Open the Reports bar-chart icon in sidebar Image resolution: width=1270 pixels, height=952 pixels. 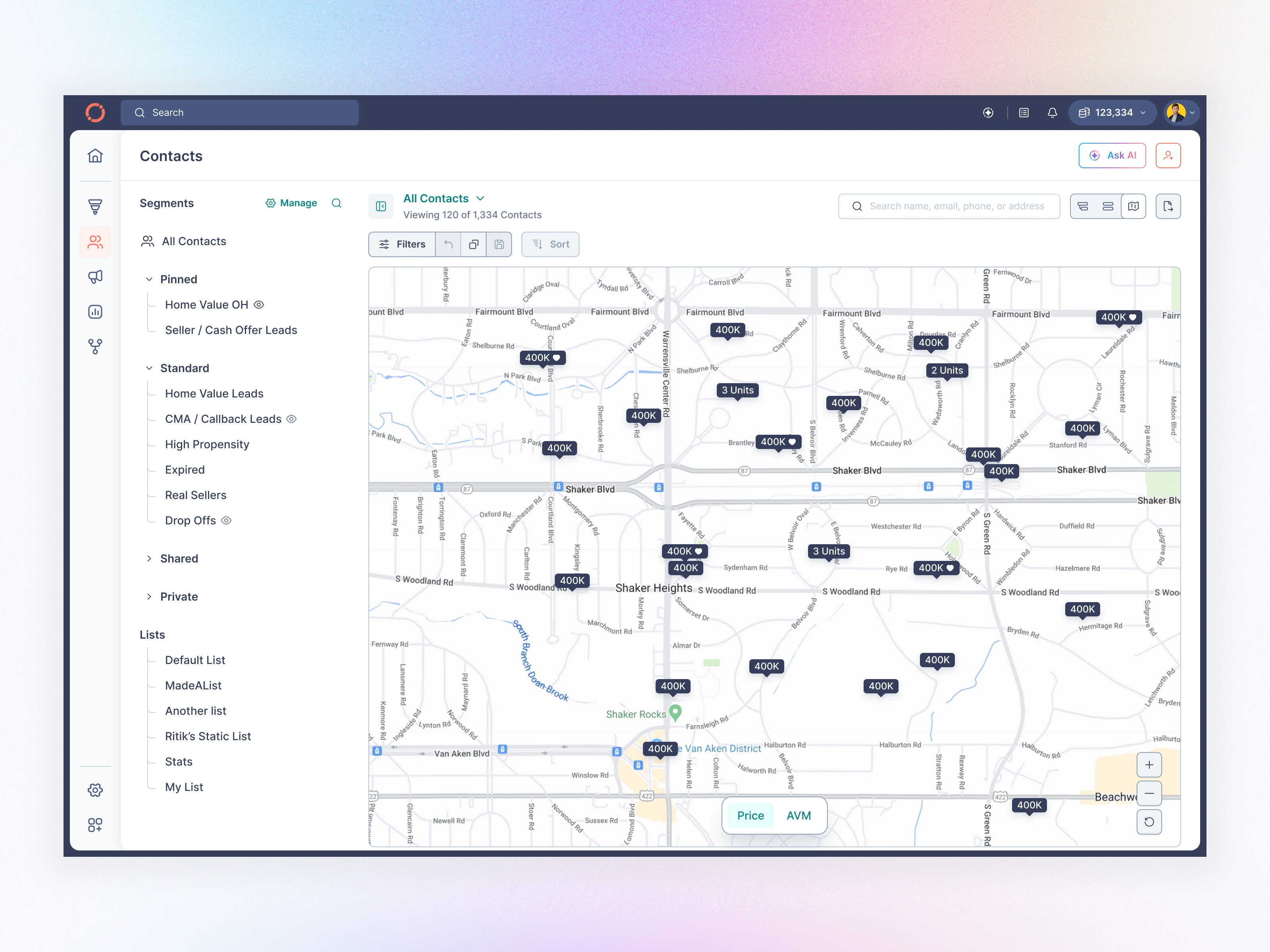coord(95,312)
